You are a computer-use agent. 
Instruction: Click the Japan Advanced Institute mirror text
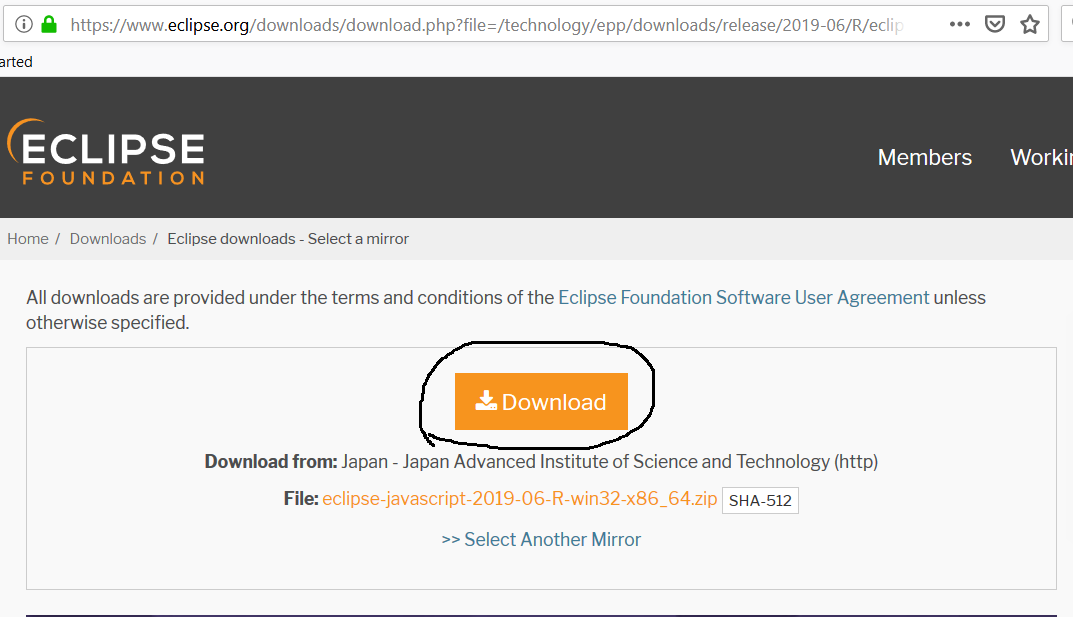click(609, 462)
